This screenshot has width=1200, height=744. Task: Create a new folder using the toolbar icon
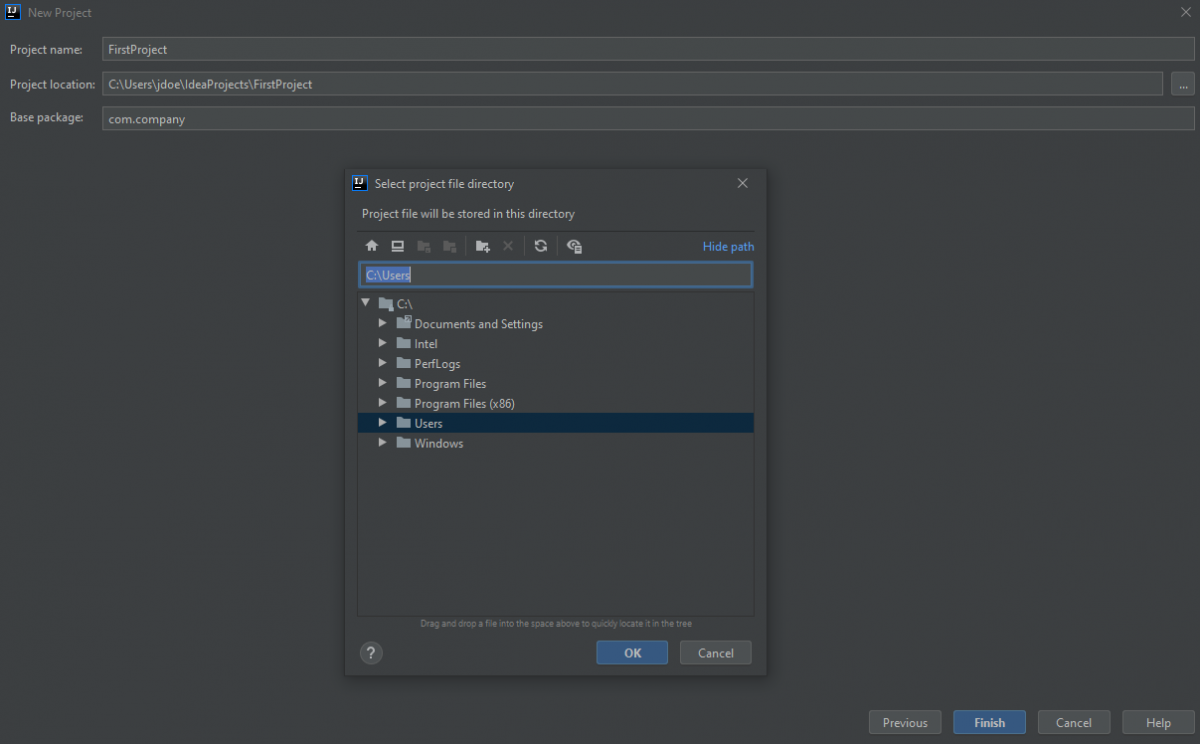tap(482, 246)
